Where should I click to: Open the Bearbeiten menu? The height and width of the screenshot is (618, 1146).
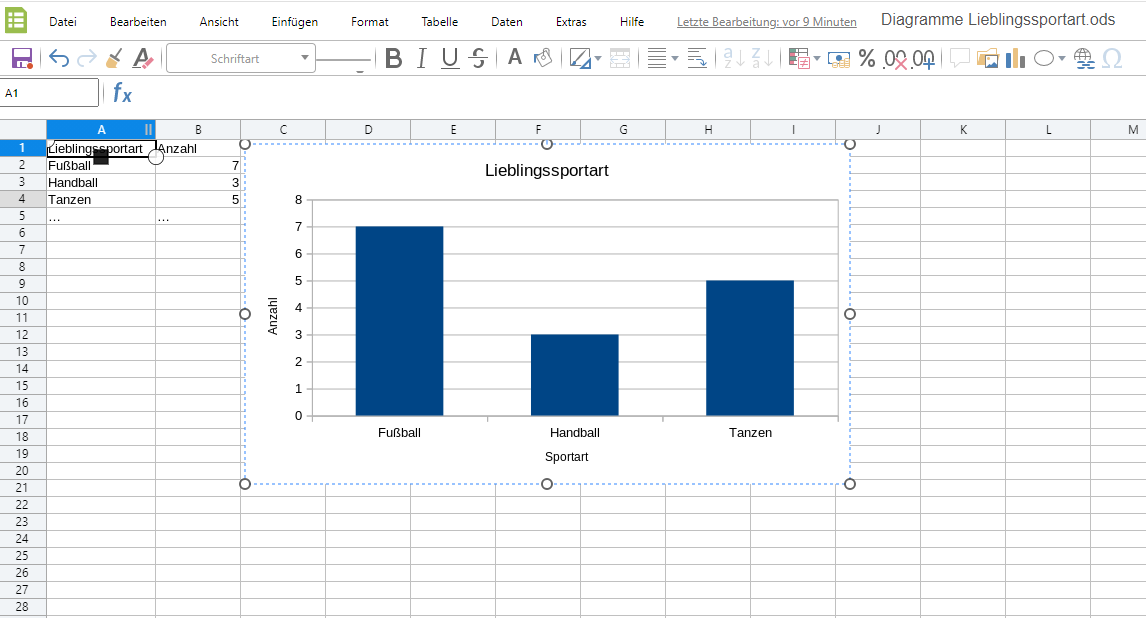point(138,22)
